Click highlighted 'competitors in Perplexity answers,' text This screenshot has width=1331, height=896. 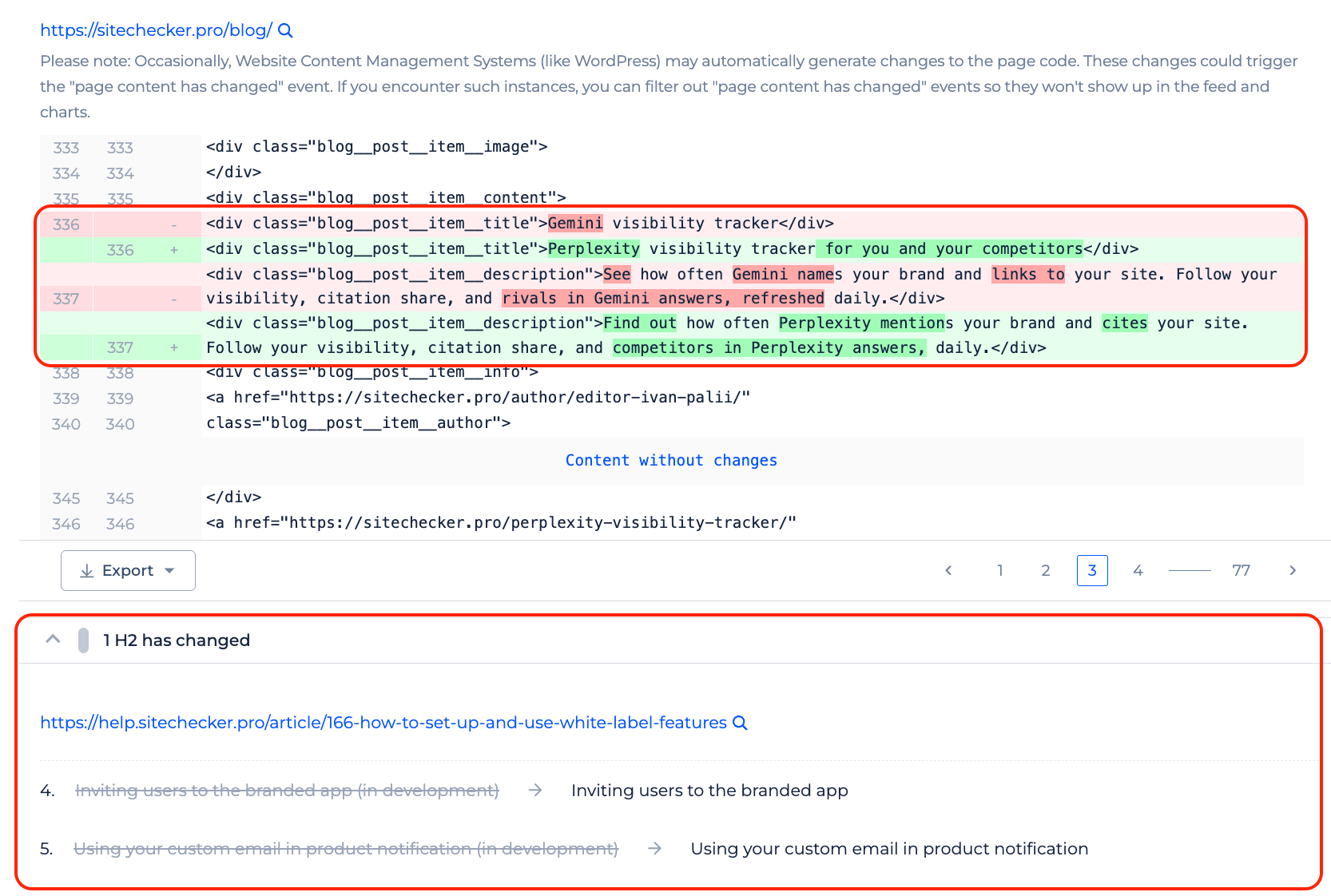pos(769,348)
